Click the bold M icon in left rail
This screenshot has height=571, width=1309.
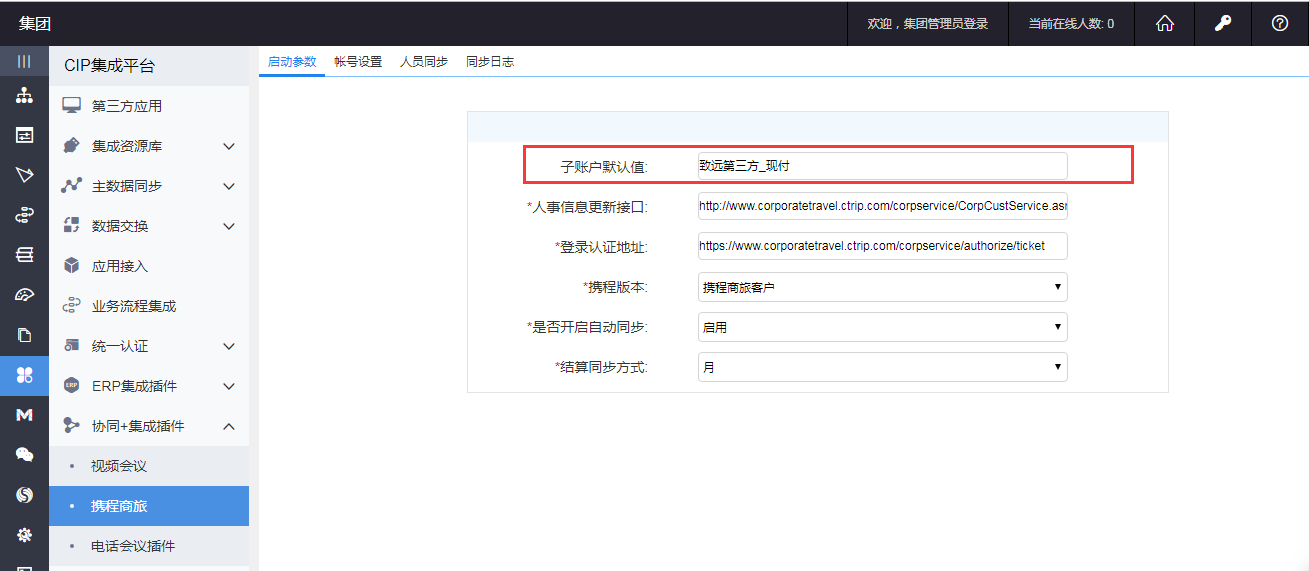[24, 415]
